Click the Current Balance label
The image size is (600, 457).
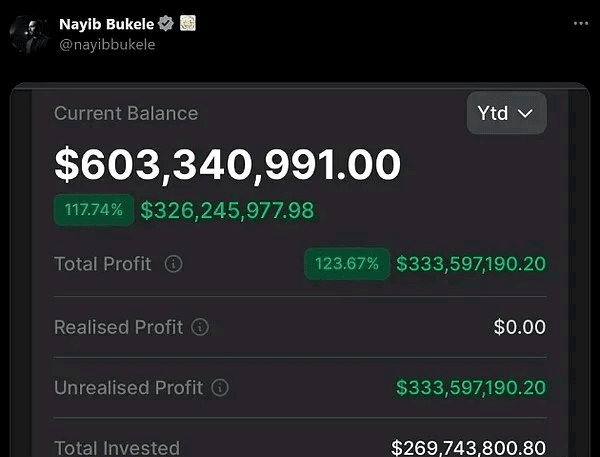[126, 113]
